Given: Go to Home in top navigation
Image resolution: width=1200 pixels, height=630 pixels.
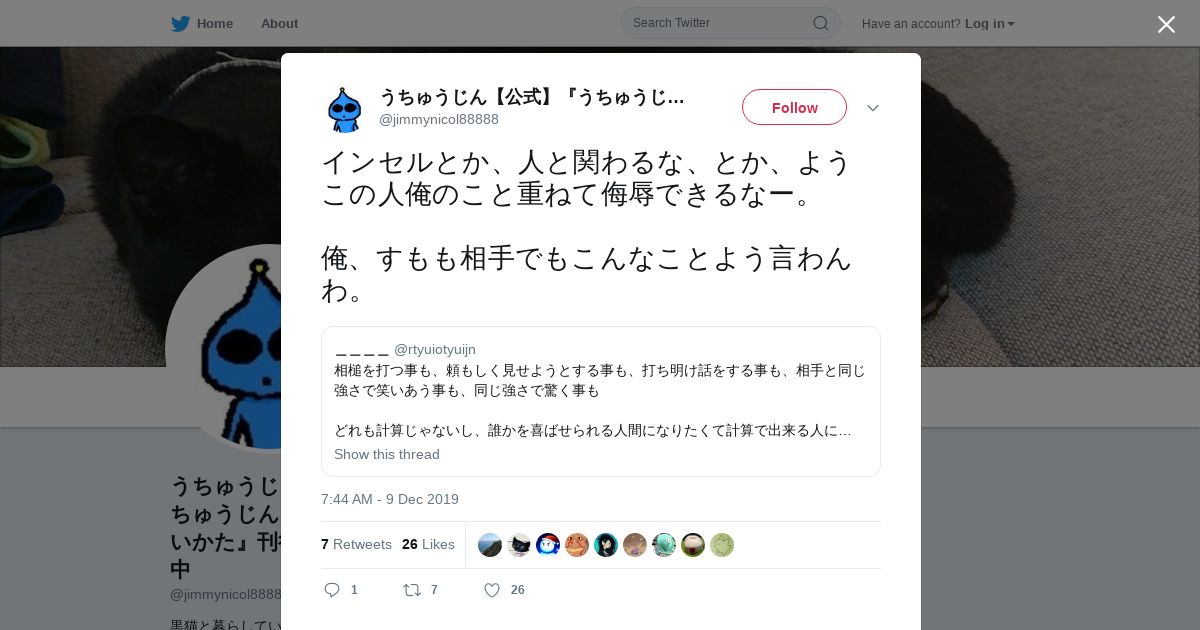Looking at the screenshot, I should coord(214,23).
